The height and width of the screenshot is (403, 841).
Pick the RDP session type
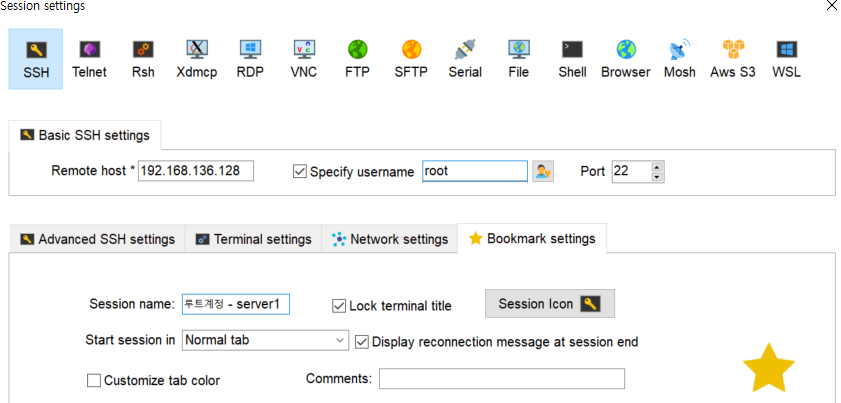(250, 59)
